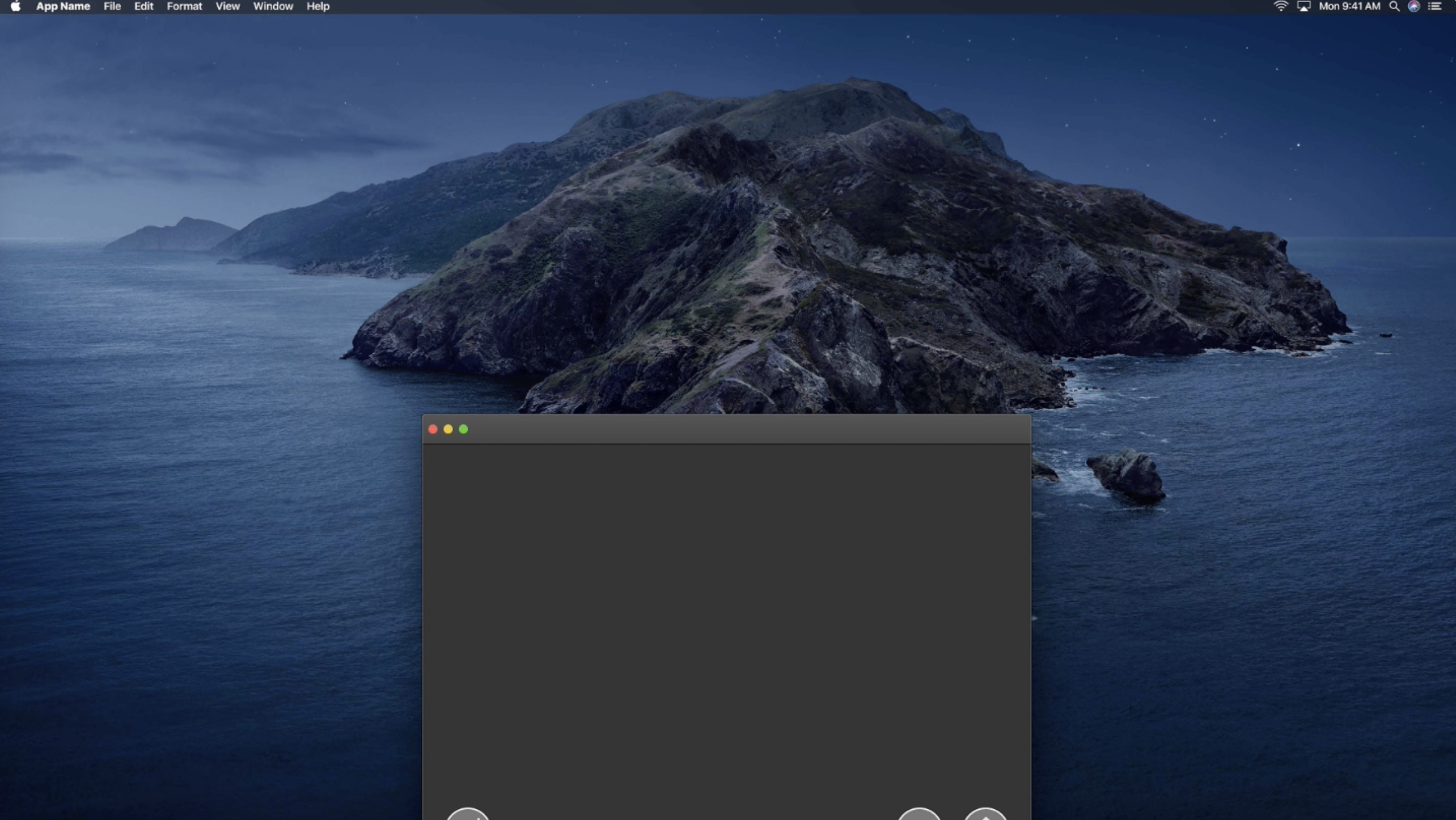Viewport: 1456px width, 820px height.
Task: Activate the Siri icon
Action: 1414,6
